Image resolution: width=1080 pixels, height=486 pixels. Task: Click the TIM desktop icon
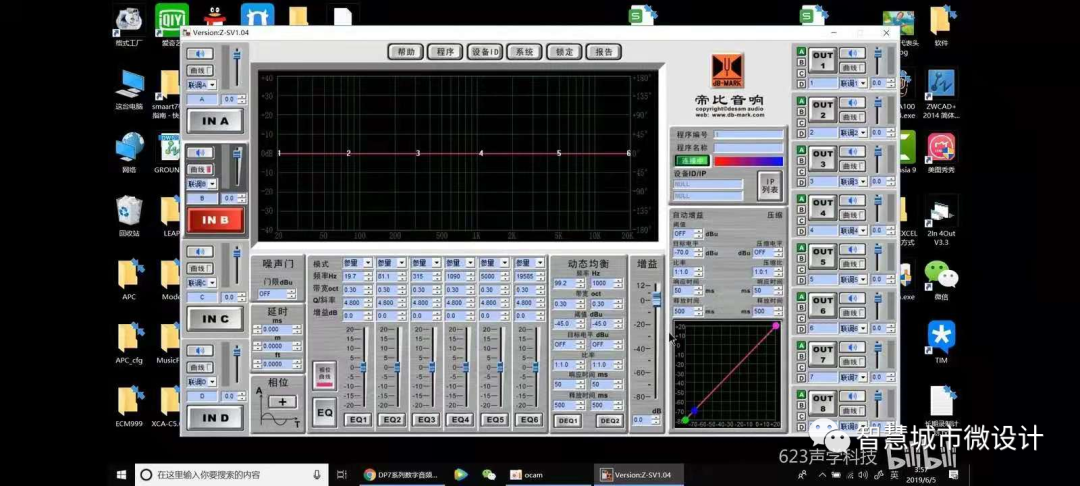(x=940, y=336)
